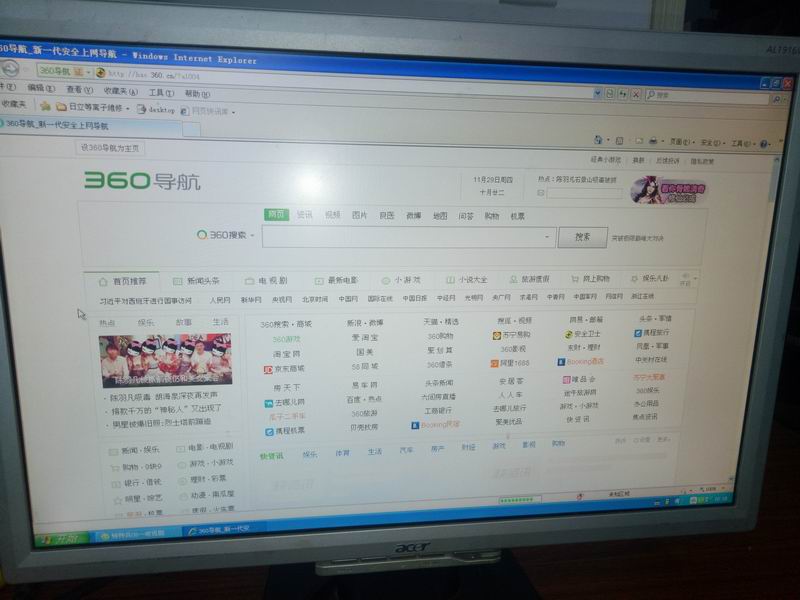Open the 编辑(E) menu
The width and height of the screenshot is (800, 600).
coord(41,88)
